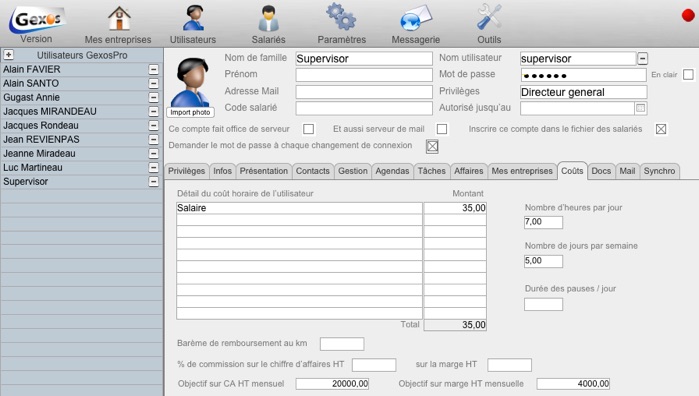Click the Code salarié input field
This screenshot has width=699, height=396.
364,108
